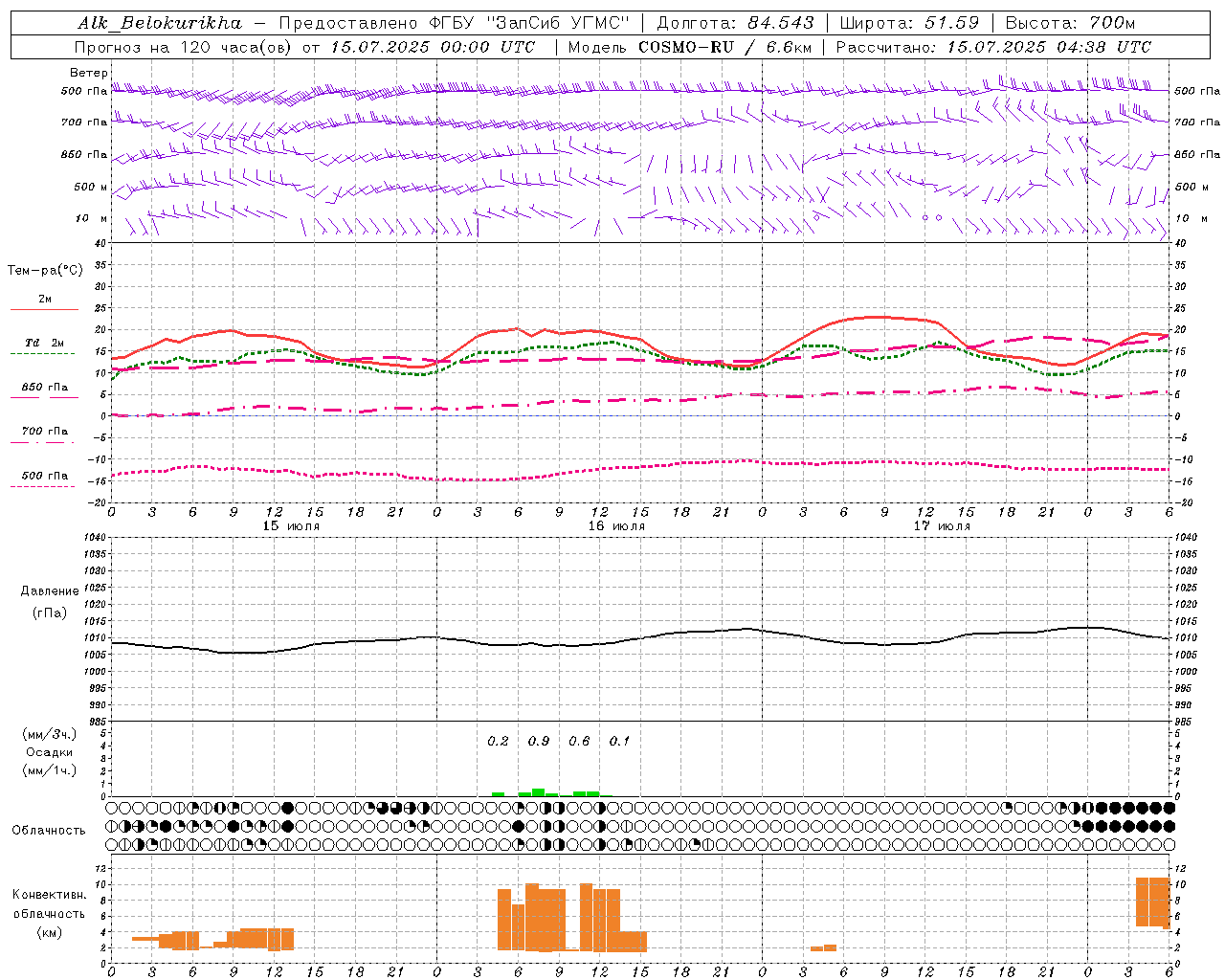Viewport: 1225px width, 980px height.
Task: Click the "10 м" wind level label on left
Action: pos(92,218)
